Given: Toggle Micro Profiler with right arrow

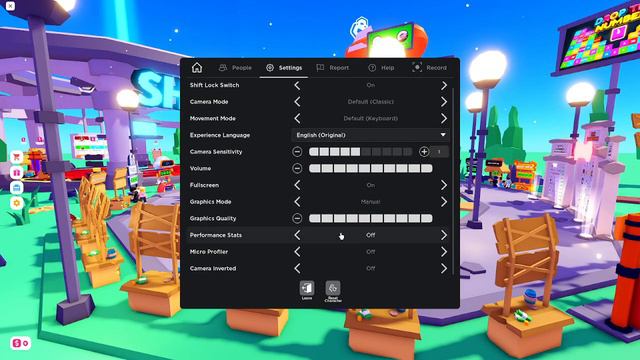Looking at the screenshot, I should (444, 252).
